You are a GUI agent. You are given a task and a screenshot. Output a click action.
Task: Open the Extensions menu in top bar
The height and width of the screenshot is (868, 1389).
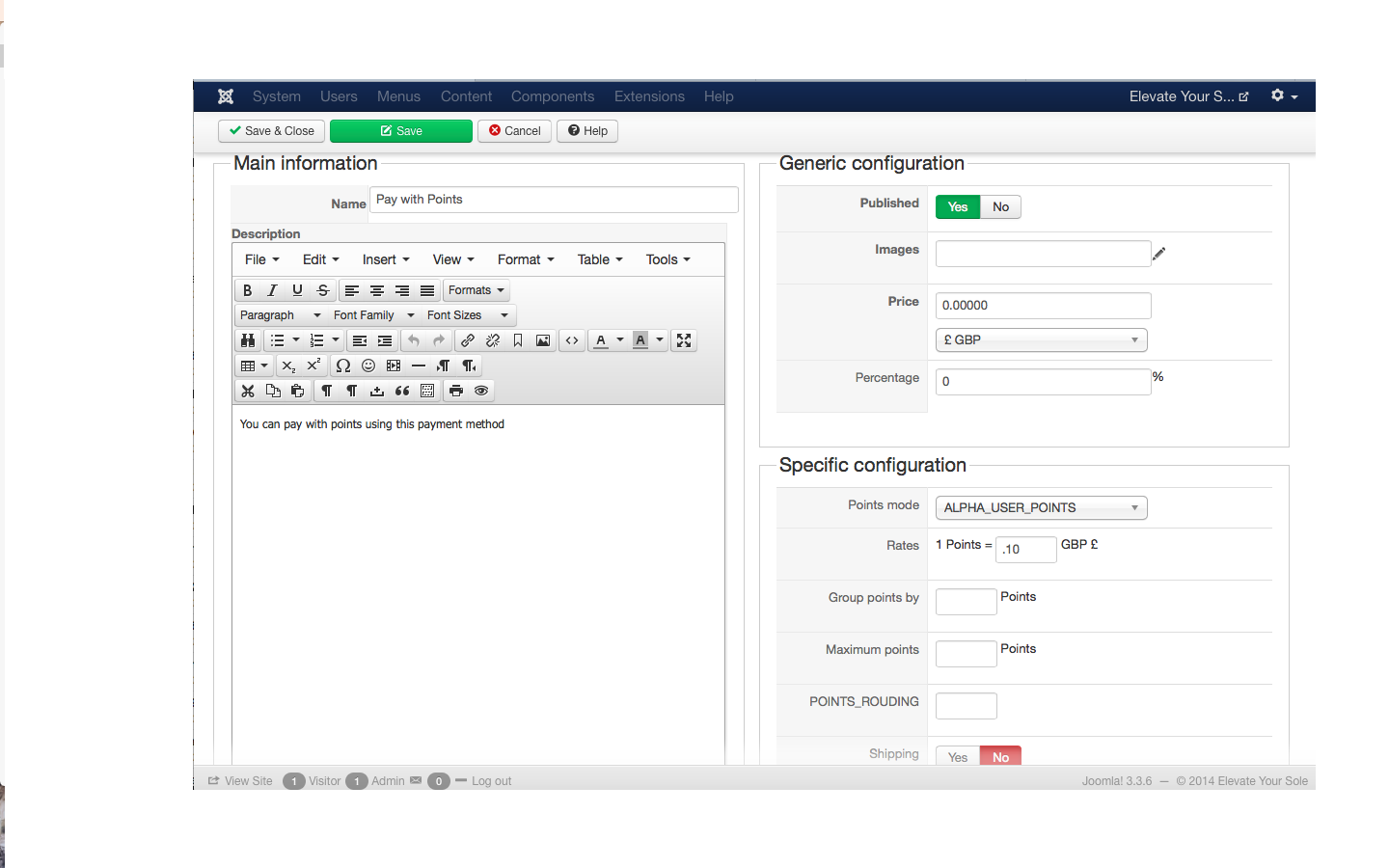coord(649,96)
